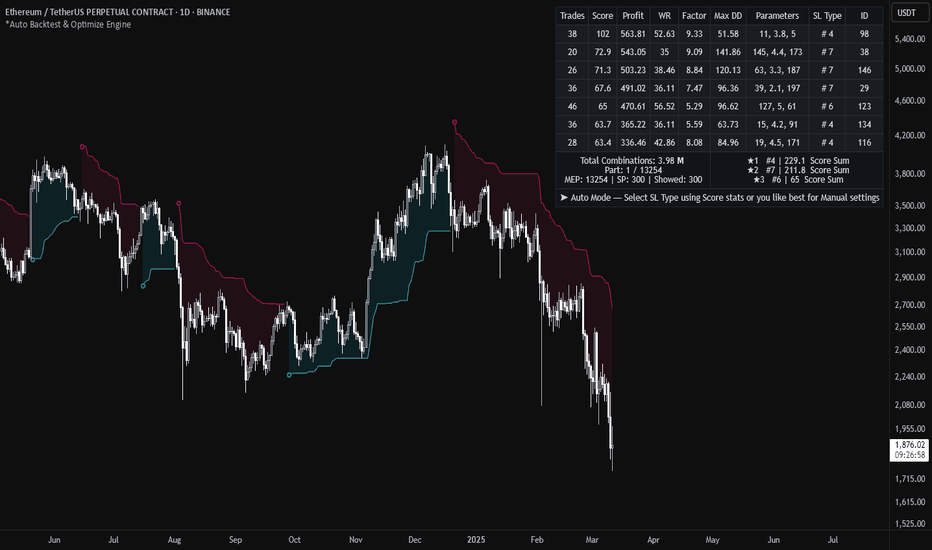Click the parameters cell 63, 3.3, 187
This screenshot has height=550, width=932.
tap(777, 70)
